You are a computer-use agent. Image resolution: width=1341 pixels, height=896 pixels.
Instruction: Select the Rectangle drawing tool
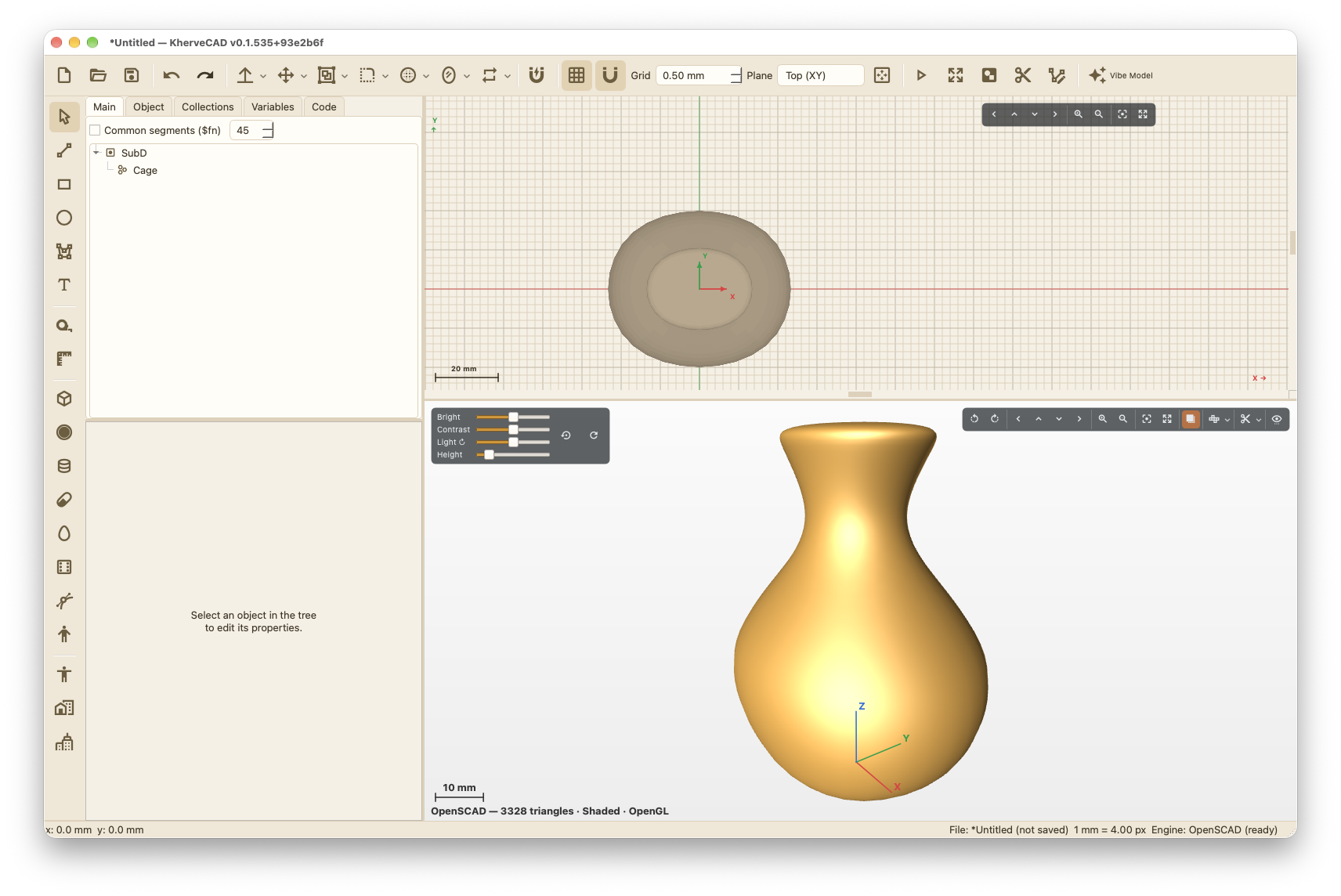[x=64, y=185]
